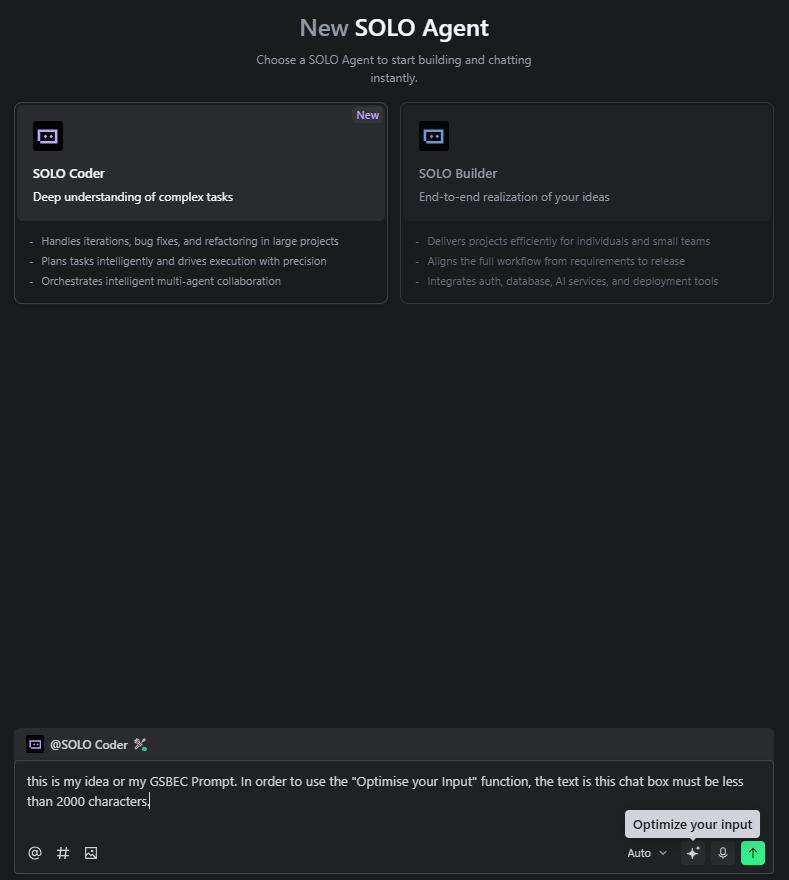Click the microphone voice input icon

click(723, 853)
